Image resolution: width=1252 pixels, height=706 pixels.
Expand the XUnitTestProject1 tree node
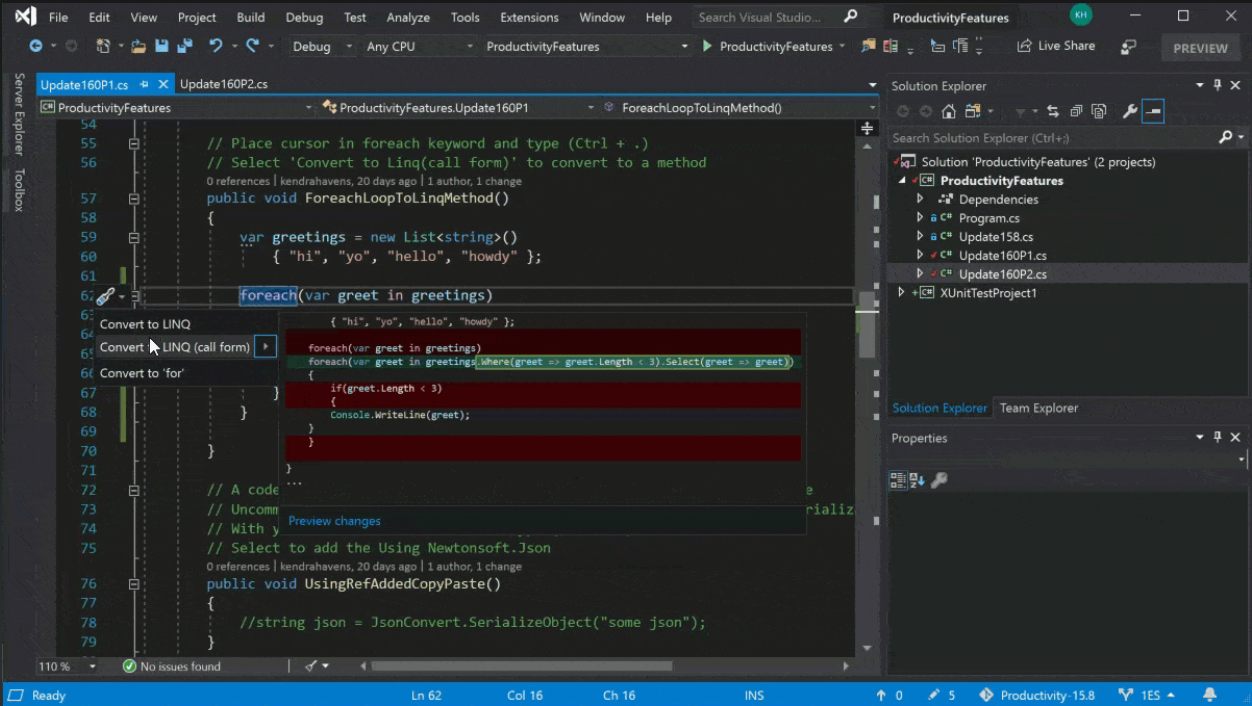click(901, 293)
